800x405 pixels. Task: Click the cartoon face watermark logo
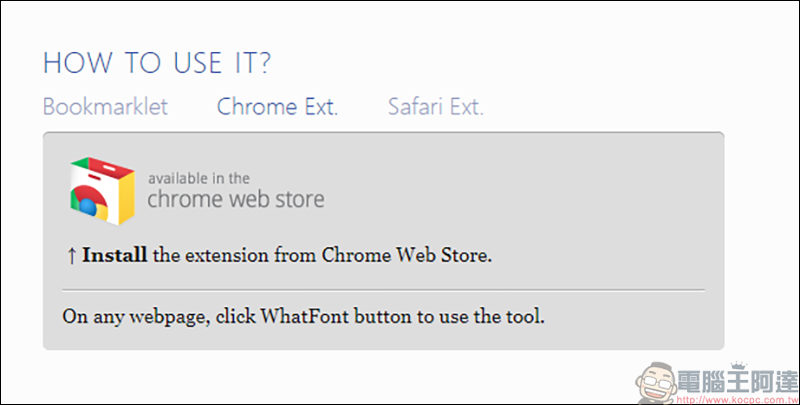click(656, 383)
